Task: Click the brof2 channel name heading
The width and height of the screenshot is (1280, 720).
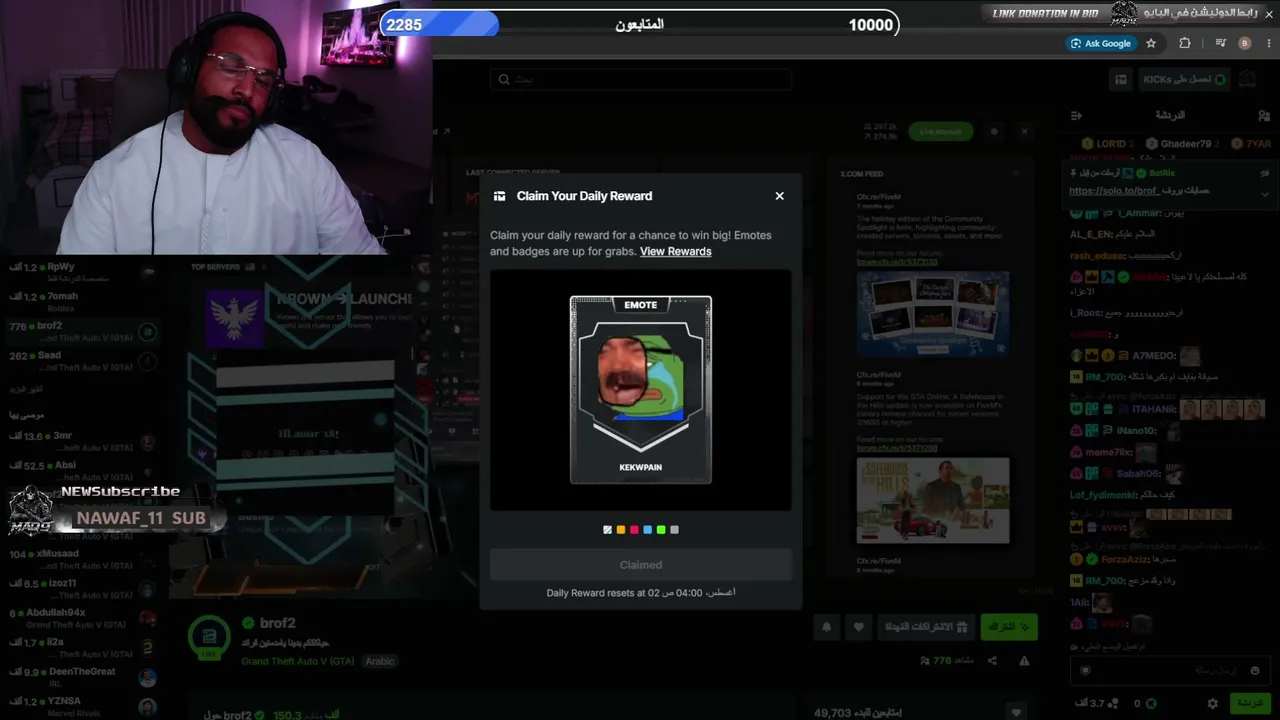Action: [277, 624]
